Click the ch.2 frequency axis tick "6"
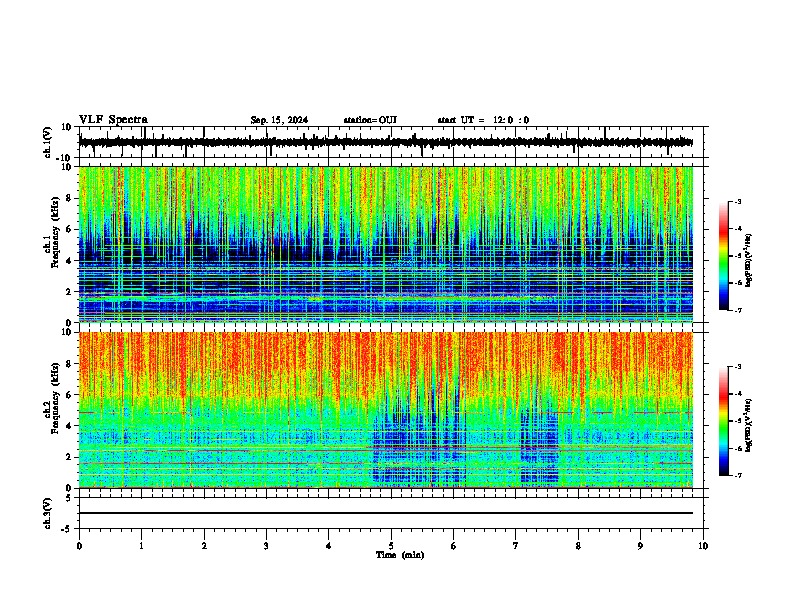 pos(70,394)
